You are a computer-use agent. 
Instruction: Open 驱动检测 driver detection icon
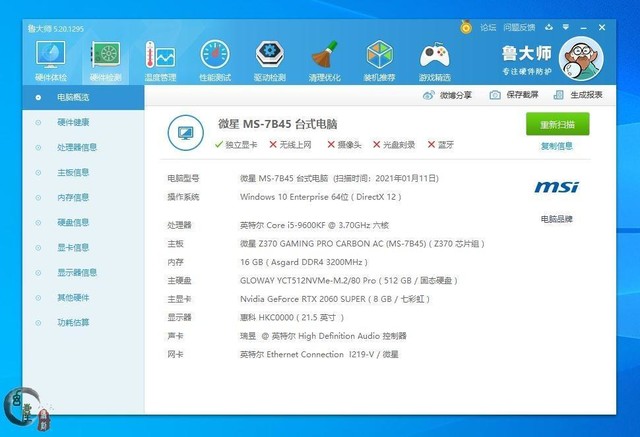(270, 61)
